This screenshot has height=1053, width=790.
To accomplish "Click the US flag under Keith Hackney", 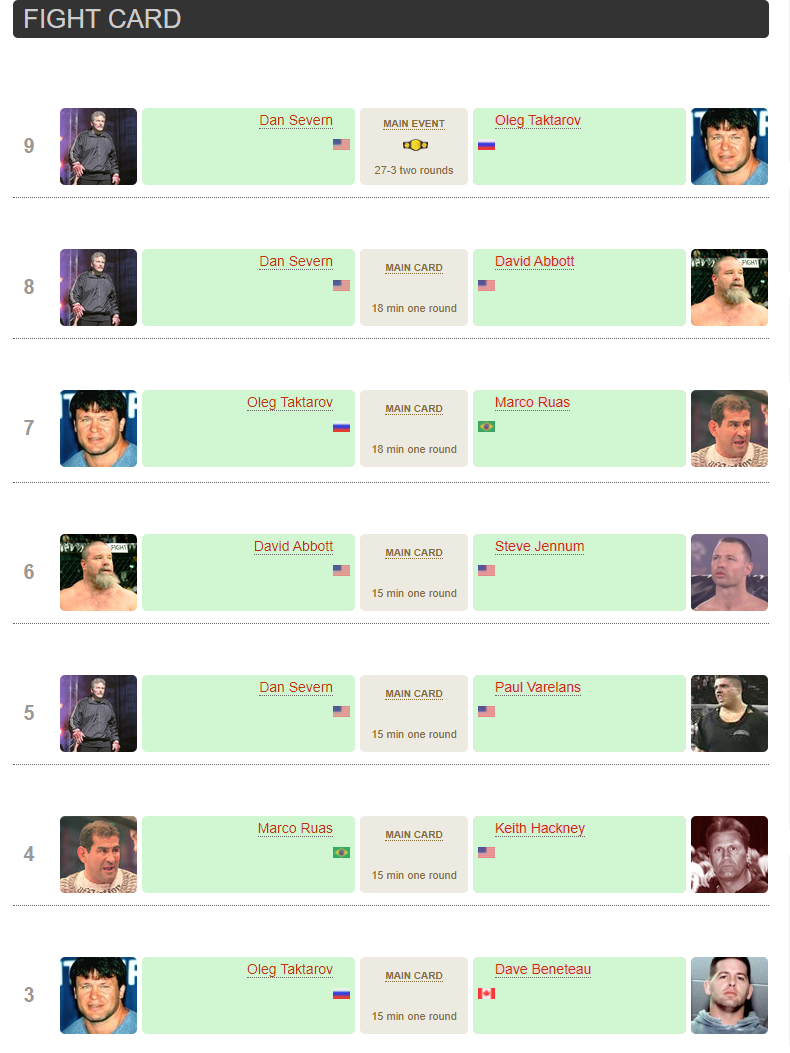I will [x=486, y=853].
